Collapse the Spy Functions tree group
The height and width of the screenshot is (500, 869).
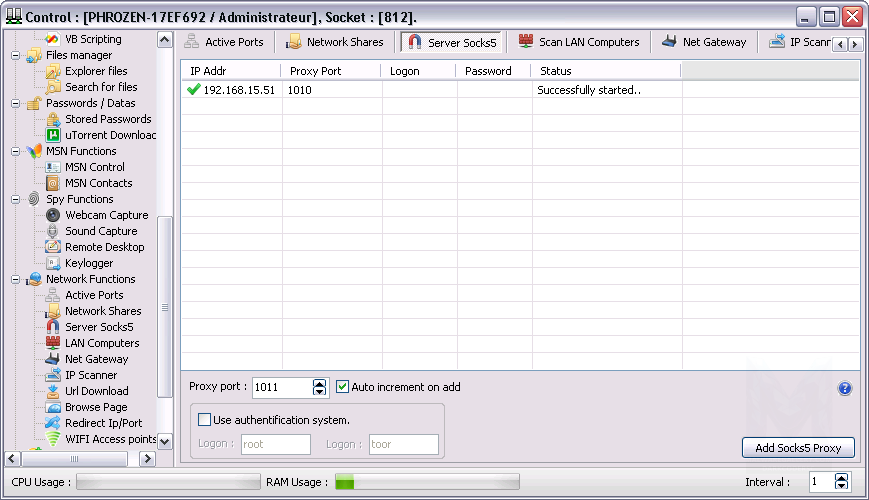pos(16,199)
